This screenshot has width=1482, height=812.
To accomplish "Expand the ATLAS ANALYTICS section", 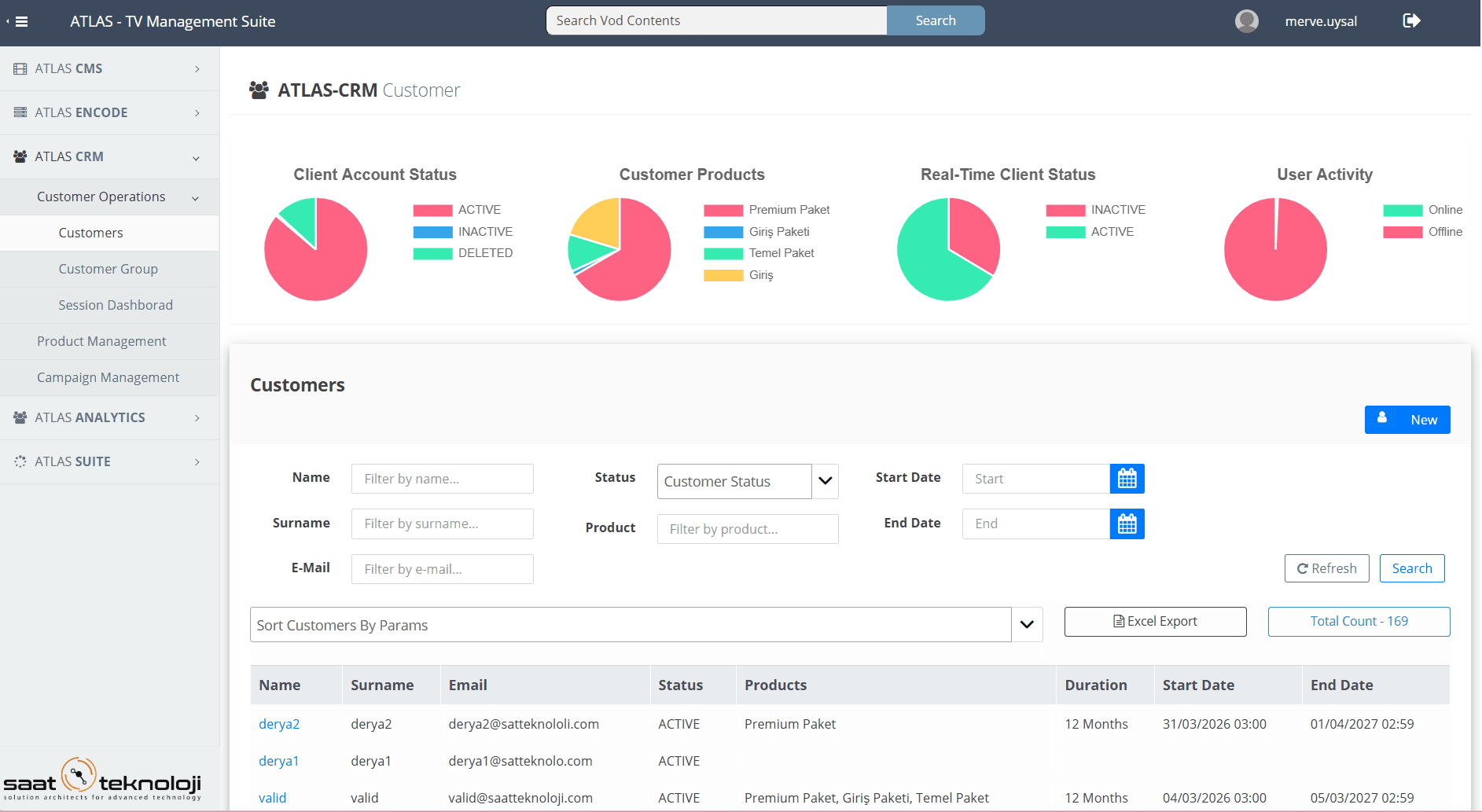I will click(90, 417).
